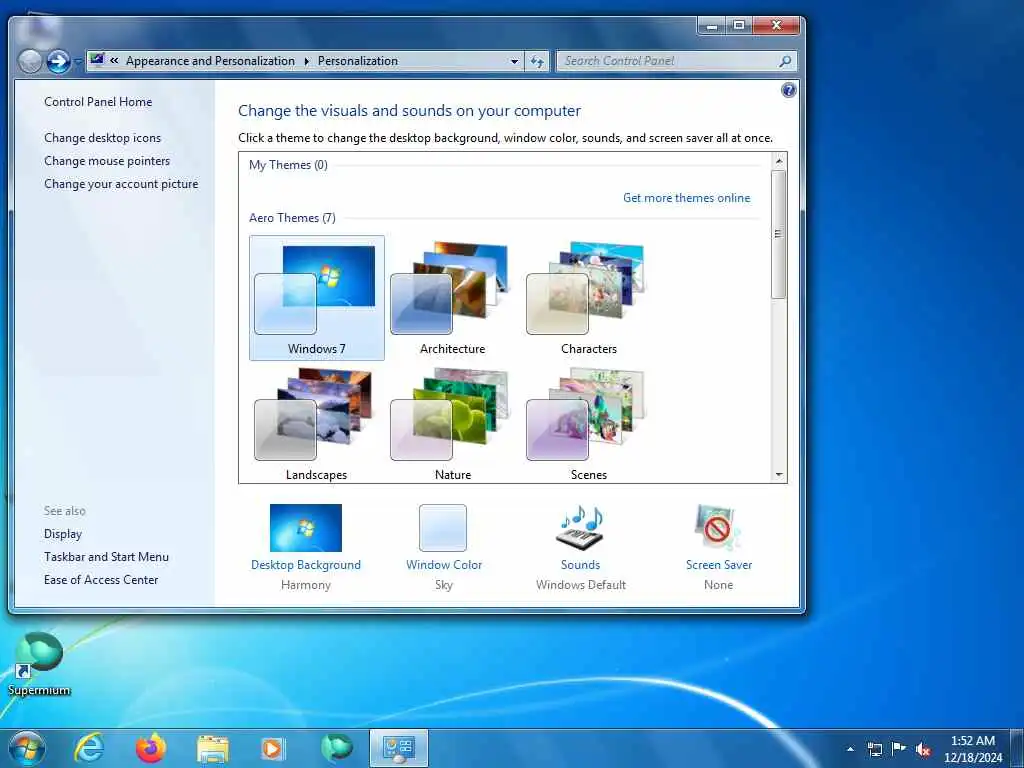Choose the Characters theme

pos(588,298)
